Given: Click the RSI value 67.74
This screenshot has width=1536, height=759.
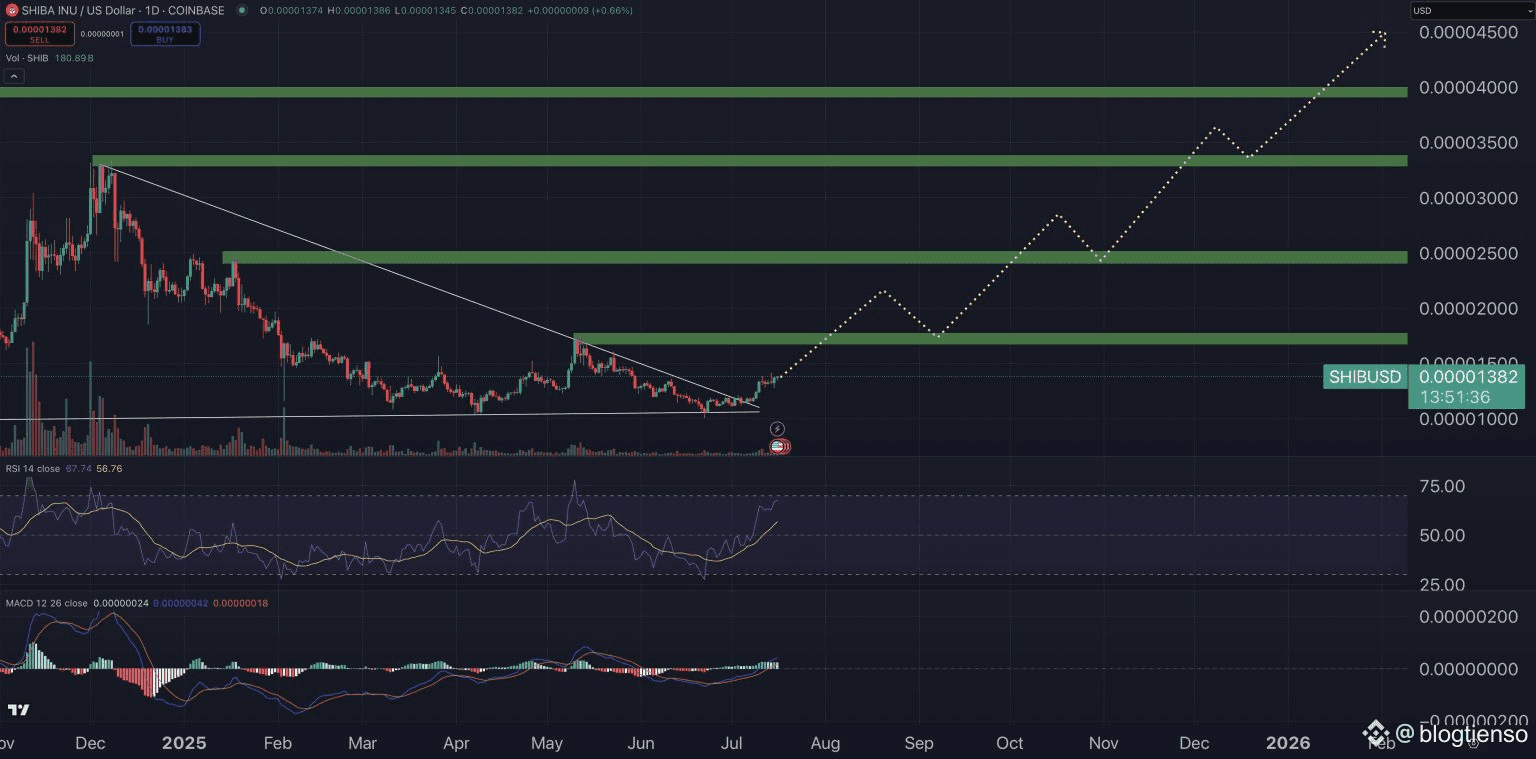Looking at the screenshot, I should pos(78,468).
